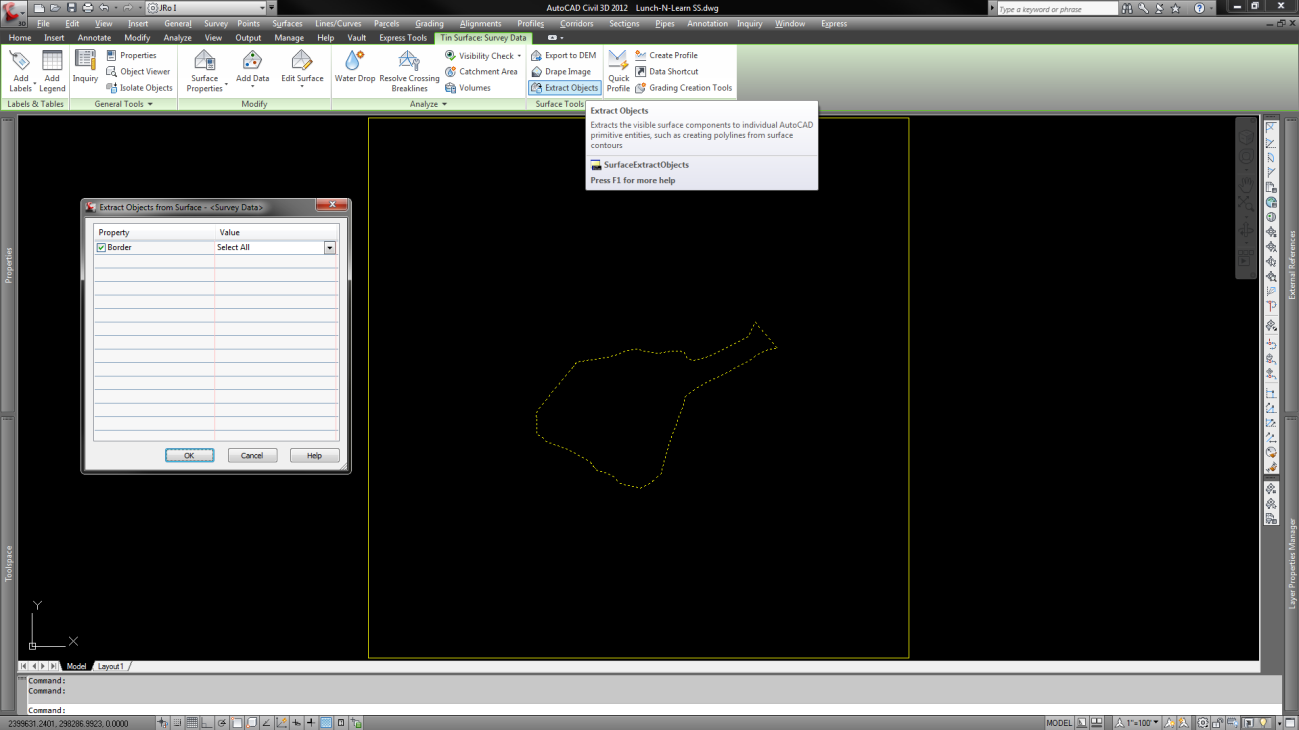
Task: Click Data Shortcut tool
Action: tap(666, 71)
